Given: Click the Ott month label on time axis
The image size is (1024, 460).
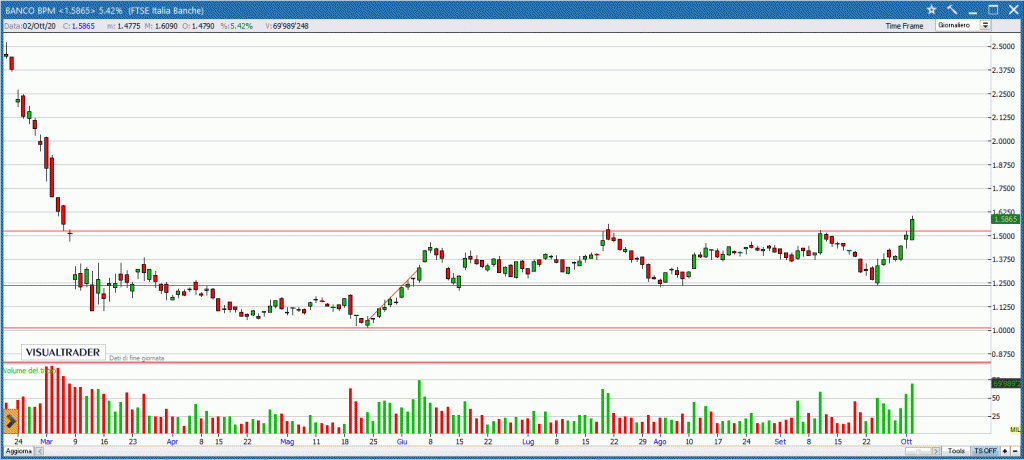Looking at the screenshot, I should pyautogui.click(x=907, y=442).
